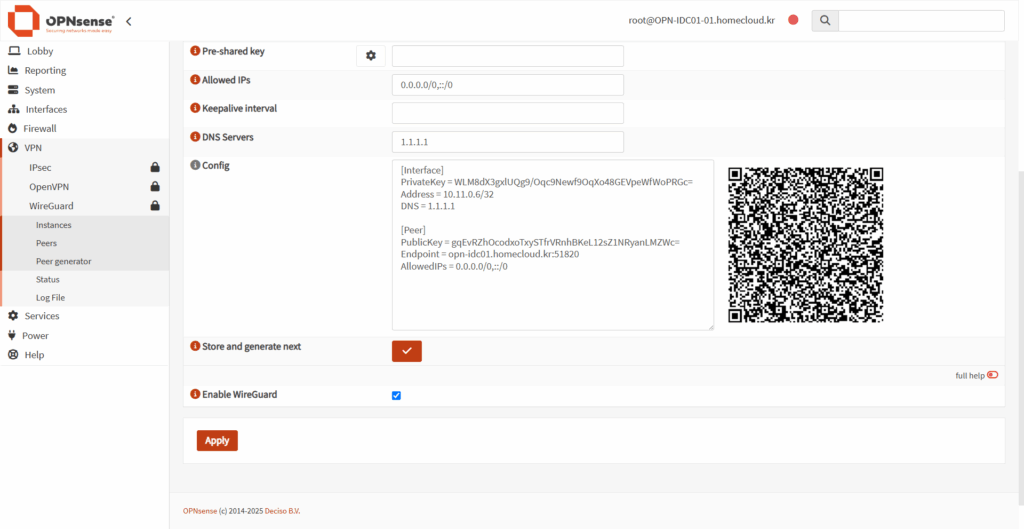Click into the Keepalive interval field

(x=508, y=113)
